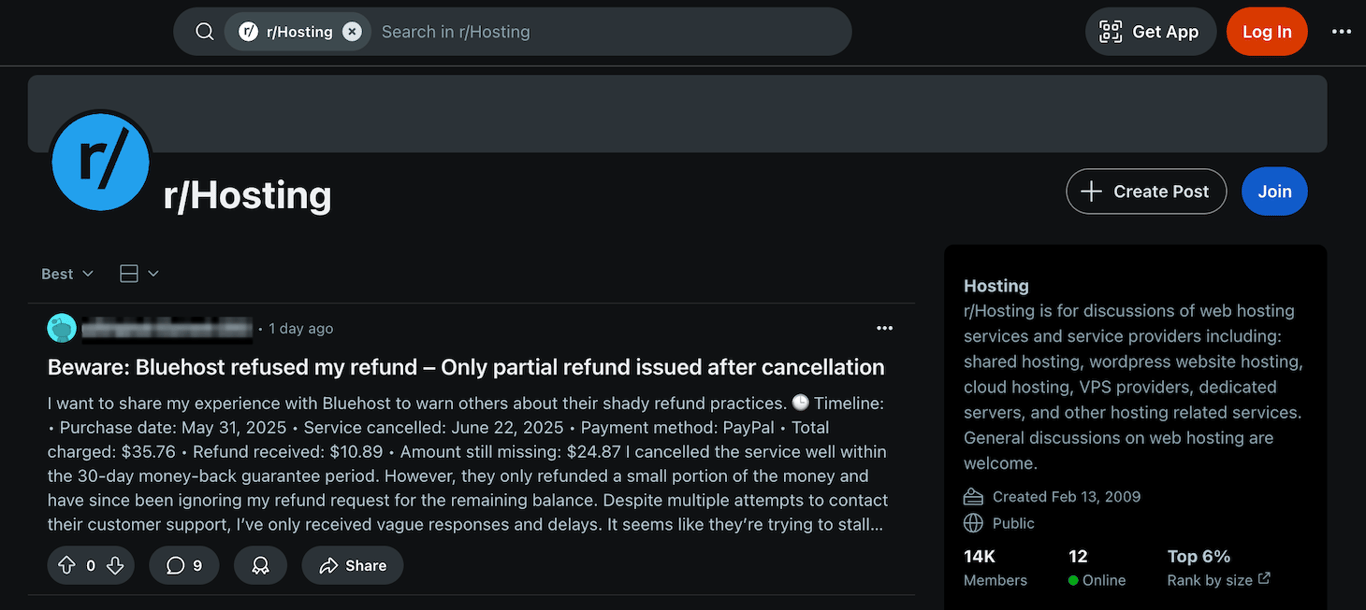Open the Bluehost refund post title
This screenshot has width=1366, height=610.
click(466, 367)
